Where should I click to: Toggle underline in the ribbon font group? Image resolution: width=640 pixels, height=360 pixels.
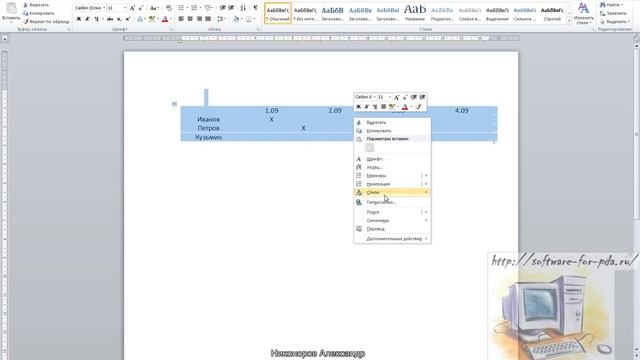pyautogui.click(x=97, y=19)
